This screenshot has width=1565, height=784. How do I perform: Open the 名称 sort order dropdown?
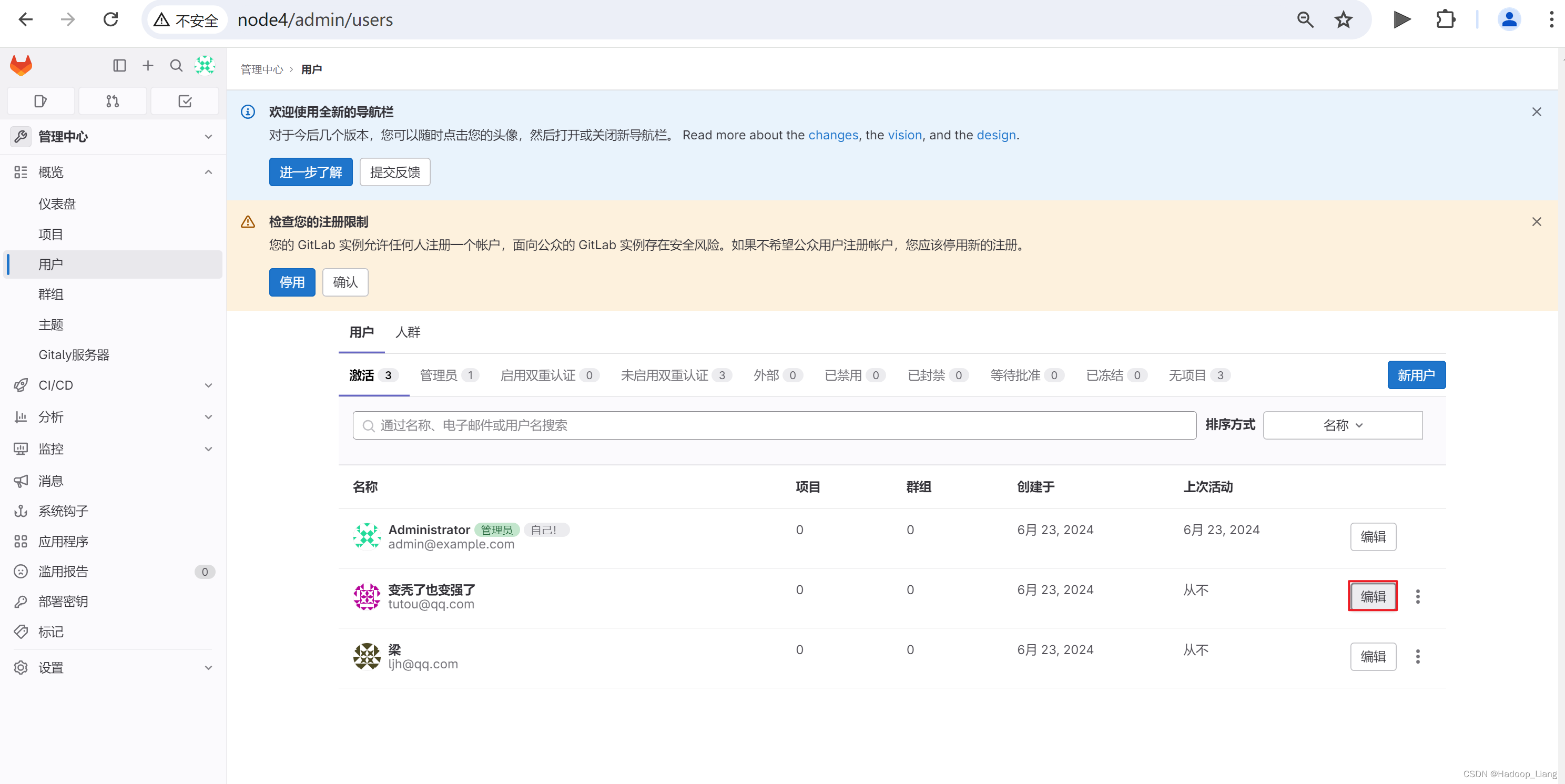(1342, 425)
